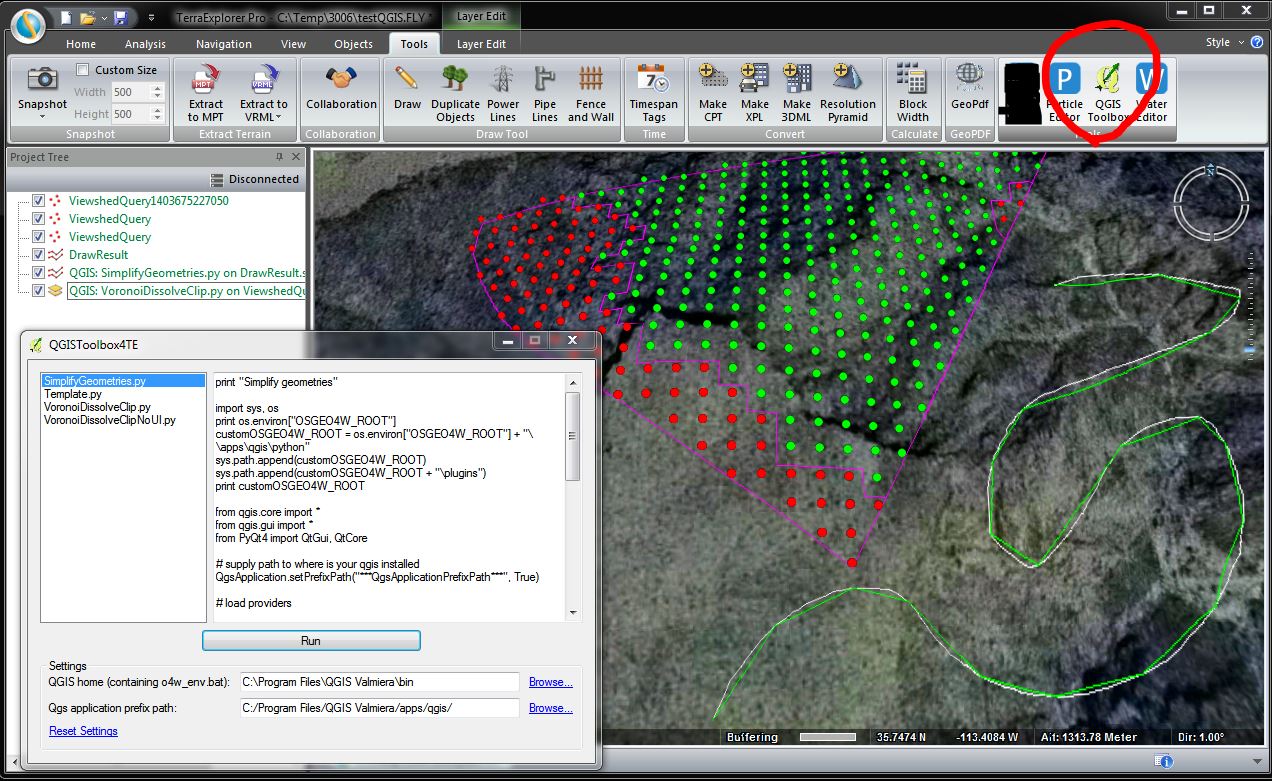Click the Width spinner arrows

pos(156,92)
